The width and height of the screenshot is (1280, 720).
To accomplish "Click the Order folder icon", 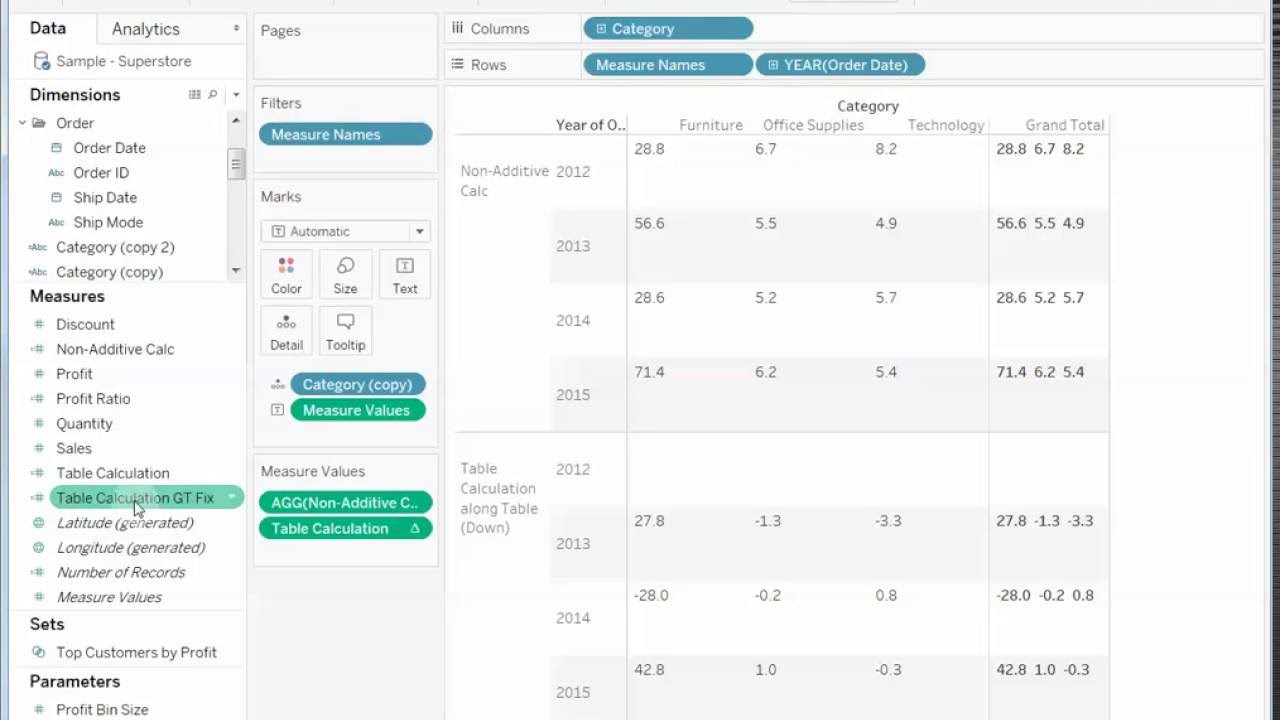I will click(39, 123).
